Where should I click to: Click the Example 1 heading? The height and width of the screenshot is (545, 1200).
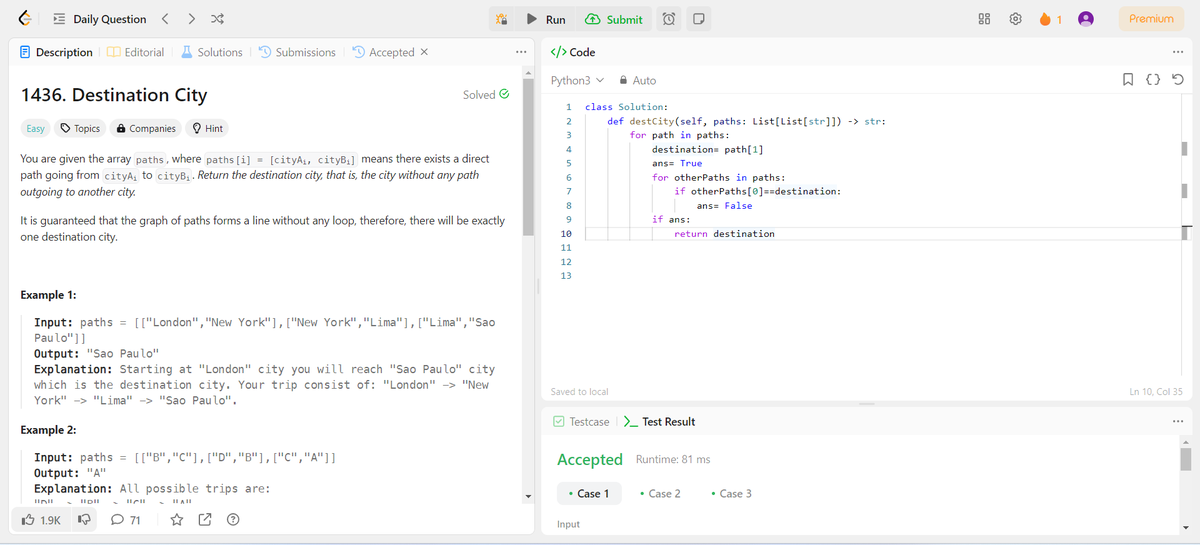pyautogui.click(x=48, y=296)
